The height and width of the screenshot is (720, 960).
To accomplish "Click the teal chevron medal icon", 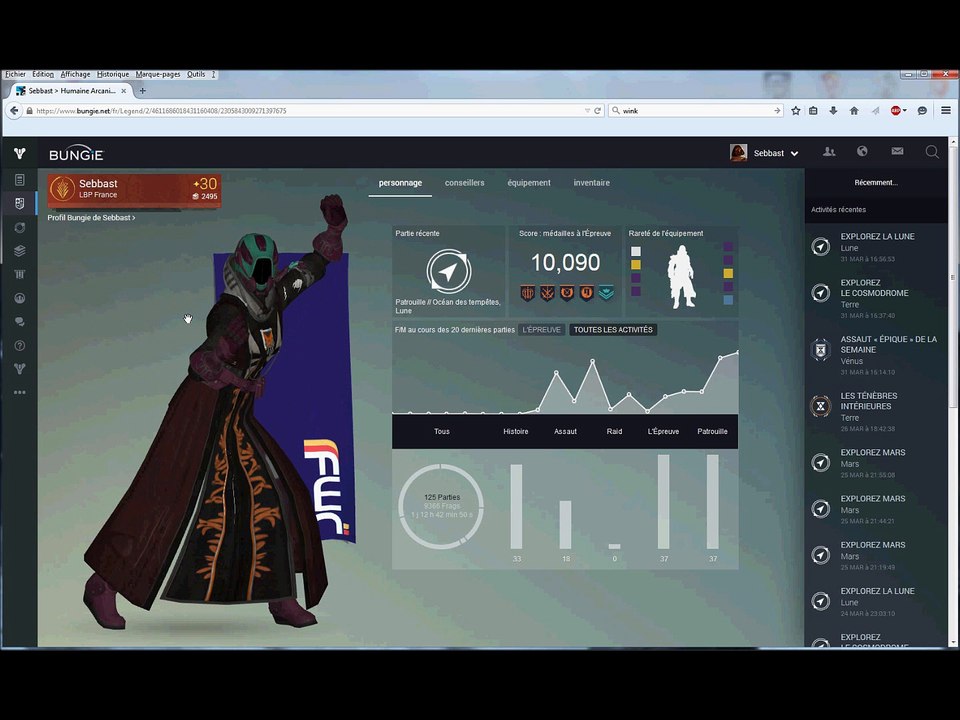I will (606, 293).
